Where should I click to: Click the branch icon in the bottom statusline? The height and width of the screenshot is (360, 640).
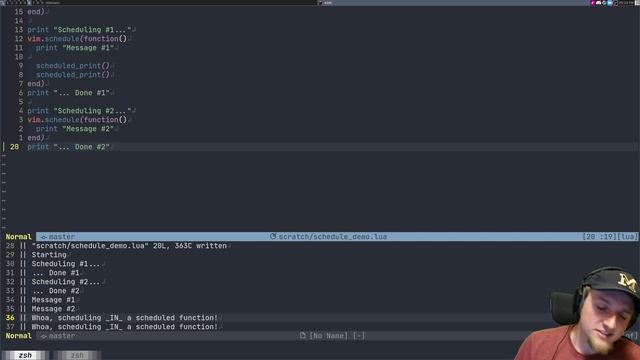point(43,336)
